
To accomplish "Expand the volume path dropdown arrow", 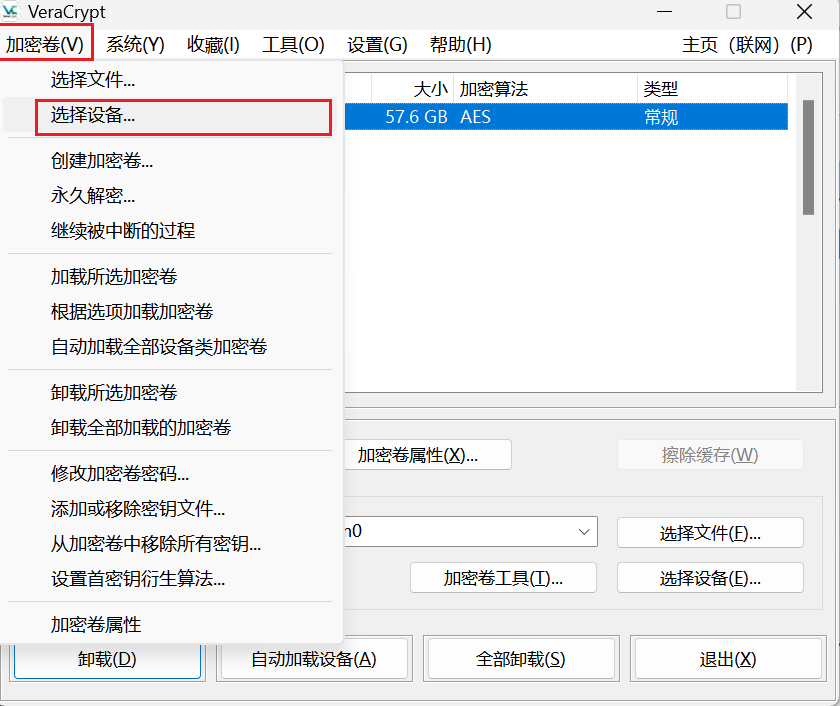I will tap(584, 532).
